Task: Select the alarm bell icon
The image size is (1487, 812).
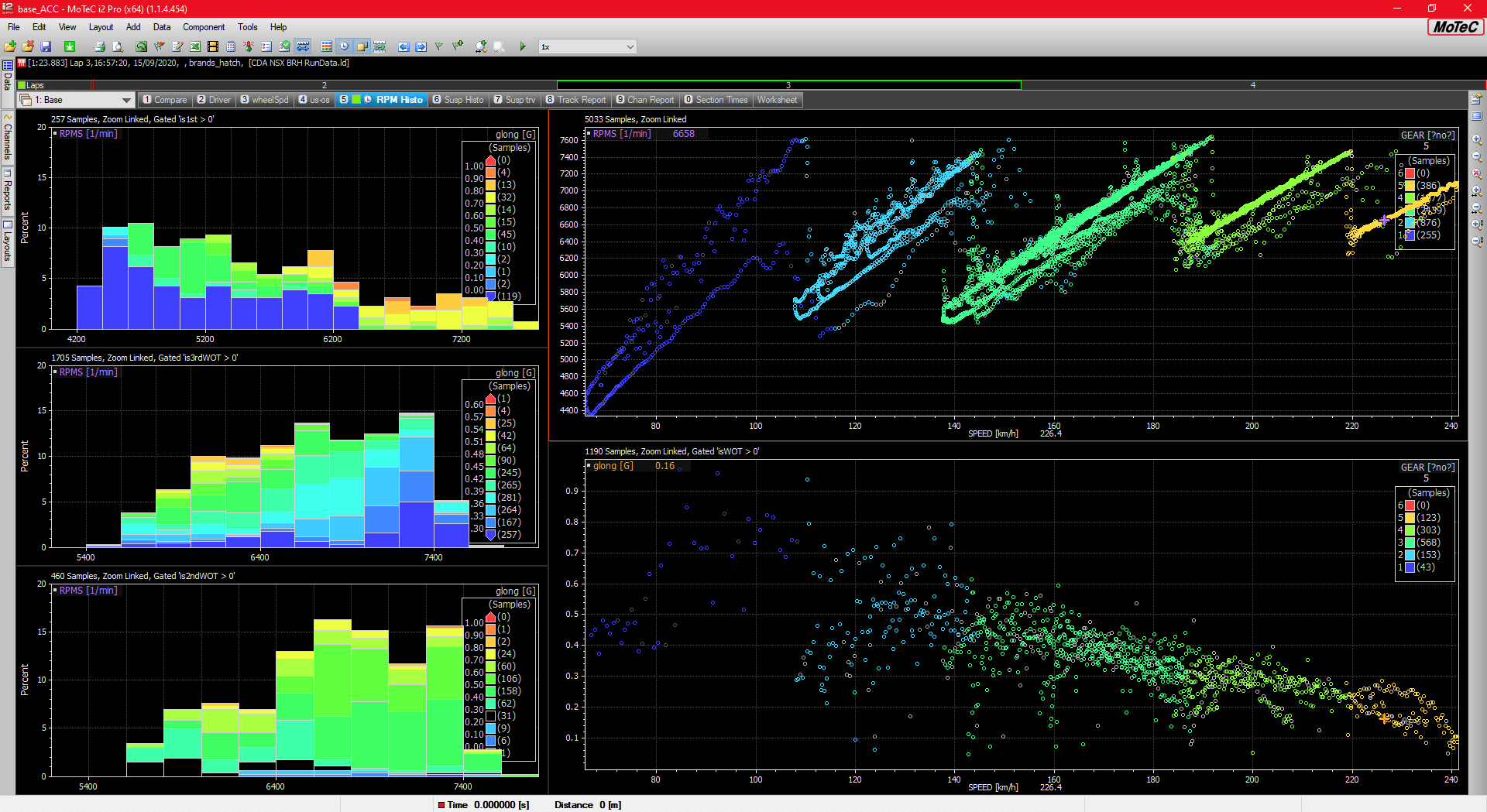Action: click(247, 46)
